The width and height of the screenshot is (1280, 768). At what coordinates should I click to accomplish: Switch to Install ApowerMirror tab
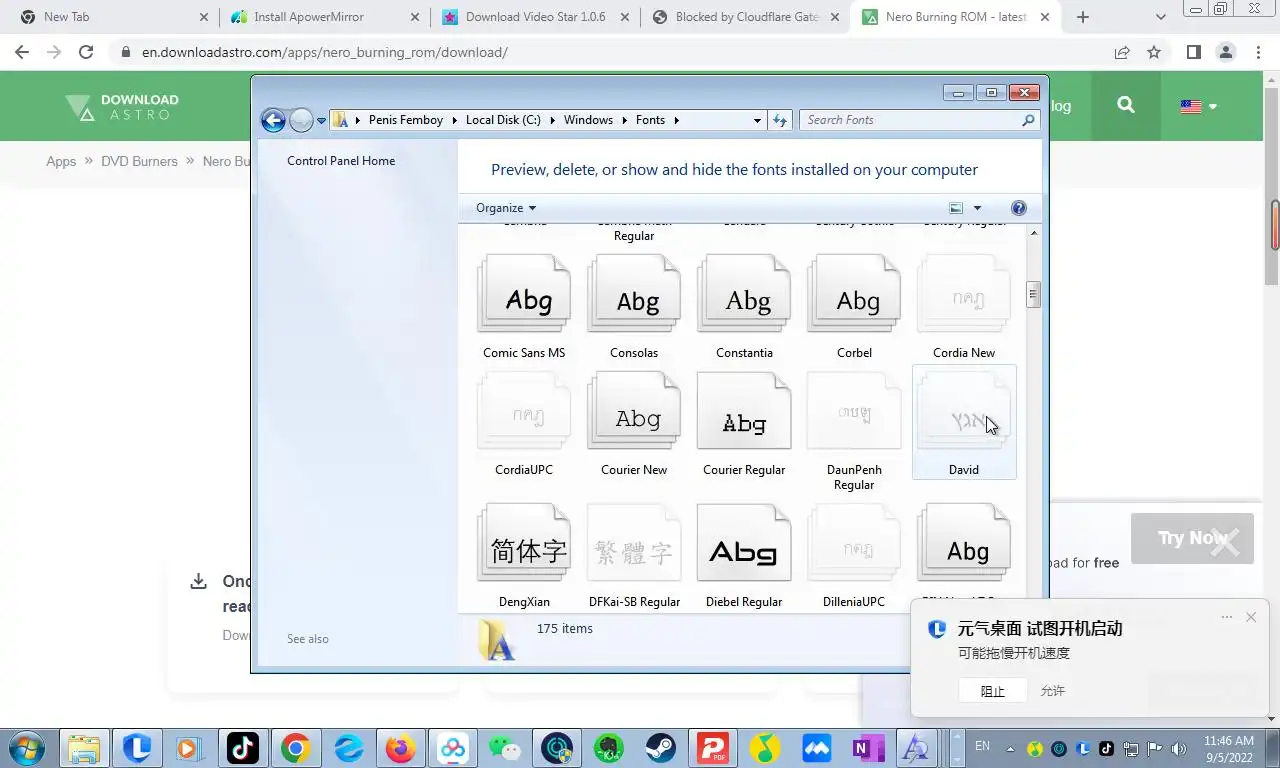tap(324, 17)
